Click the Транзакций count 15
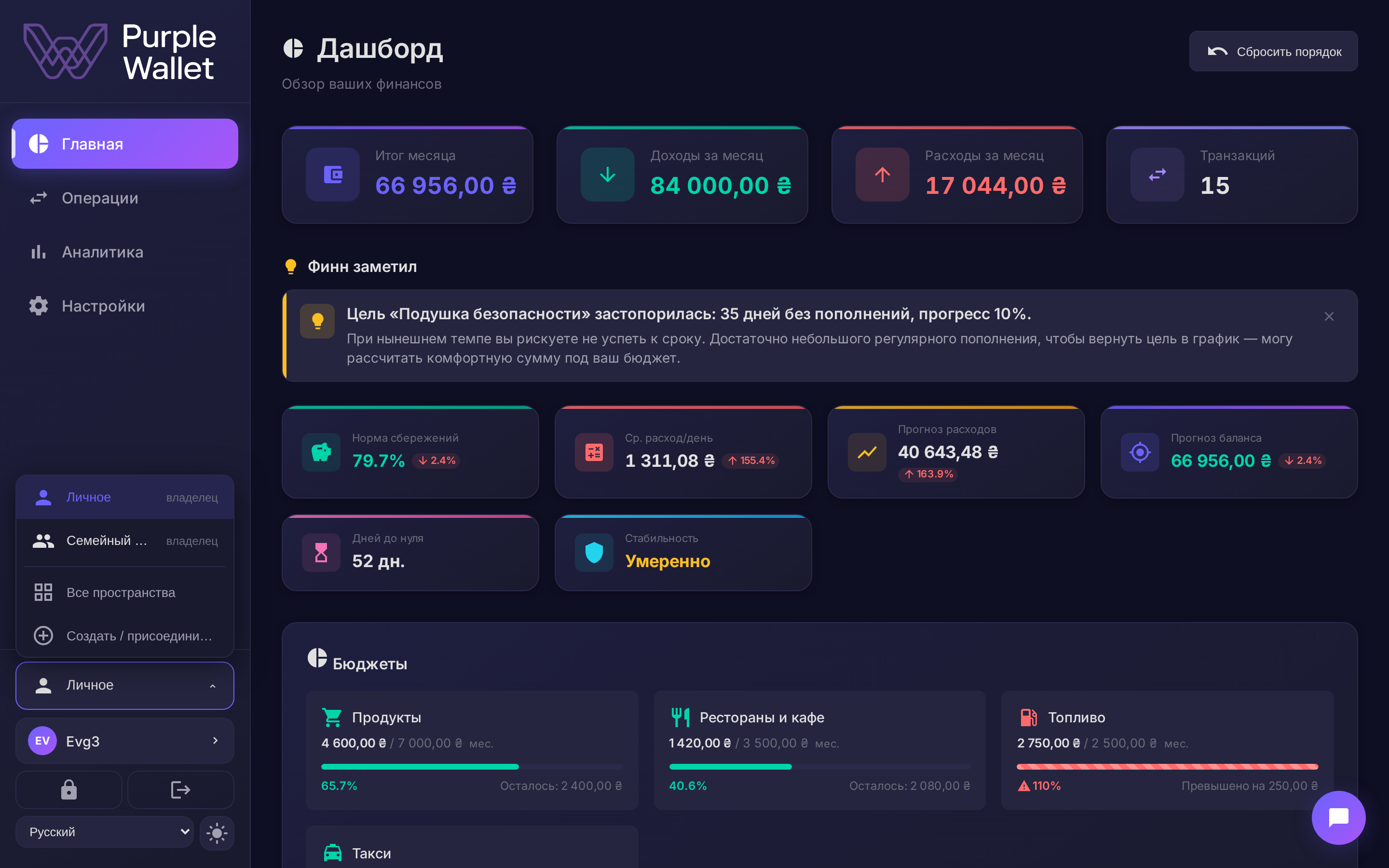The height and width of the screenshot is (868, 1389). pyautogui.click(x=1214, y=186)
